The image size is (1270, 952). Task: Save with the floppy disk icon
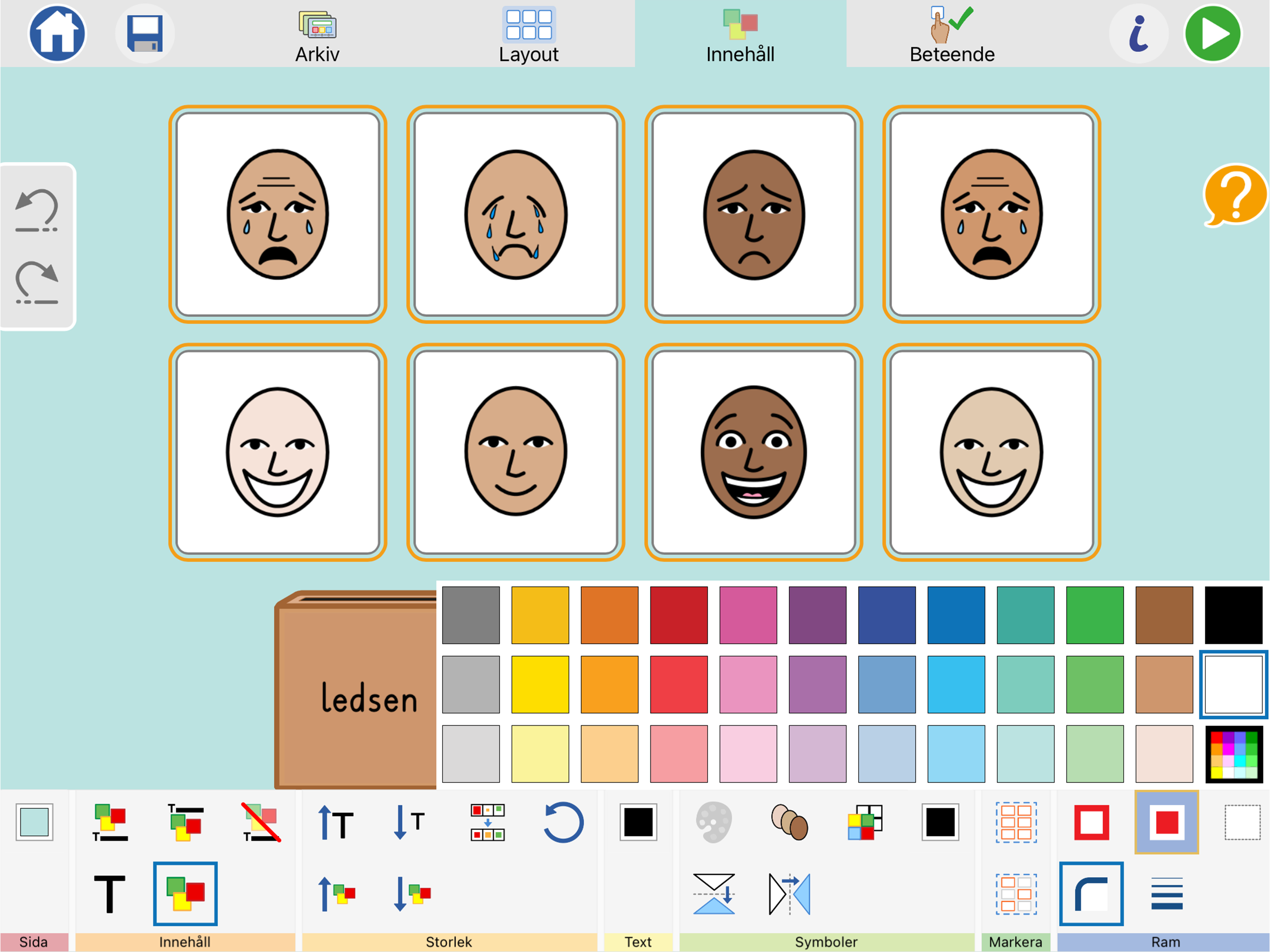click(145, 33)
